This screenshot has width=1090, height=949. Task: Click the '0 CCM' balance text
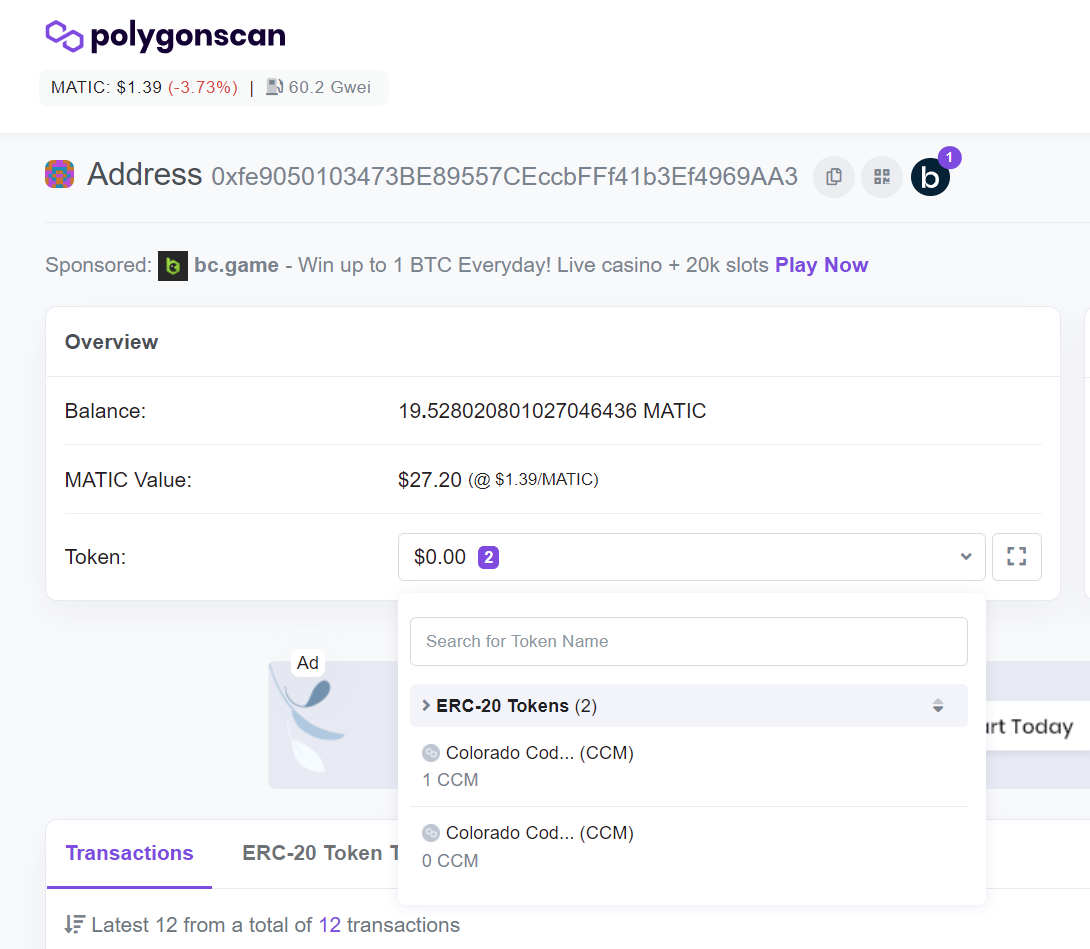click(450, 861)
